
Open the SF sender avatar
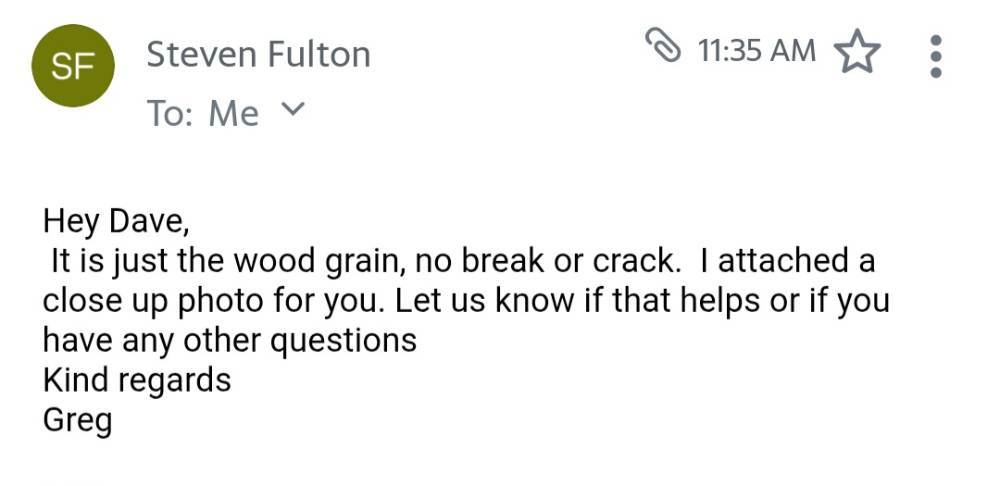click(73, 66)
